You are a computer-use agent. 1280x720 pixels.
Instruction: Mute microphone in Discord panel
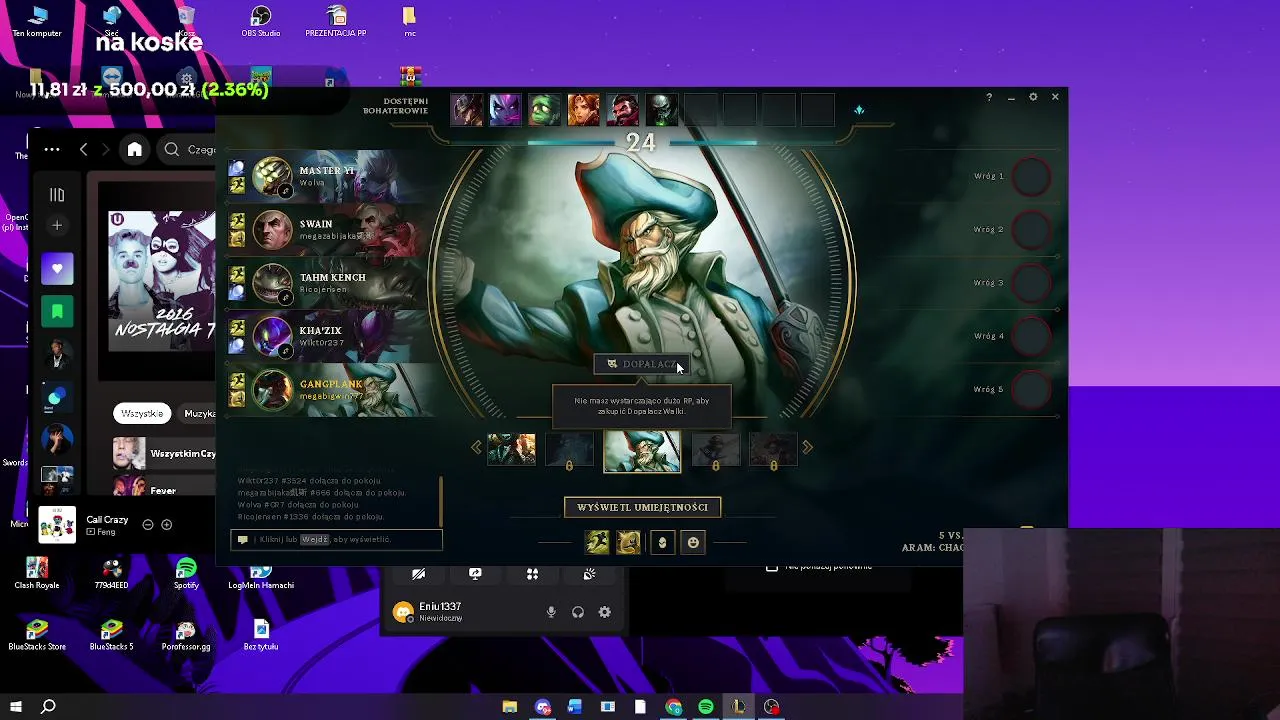pyautogui.click(x=551, y=612)
